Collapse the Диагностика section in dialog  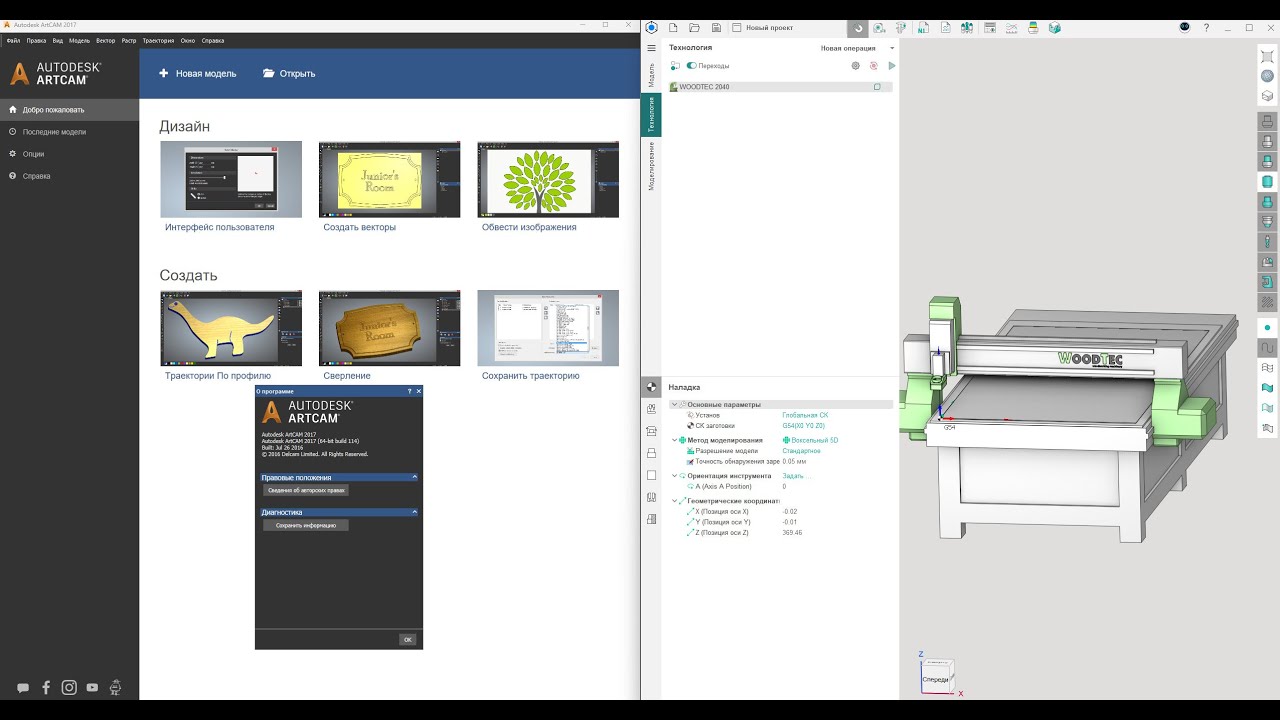[414, 512]
